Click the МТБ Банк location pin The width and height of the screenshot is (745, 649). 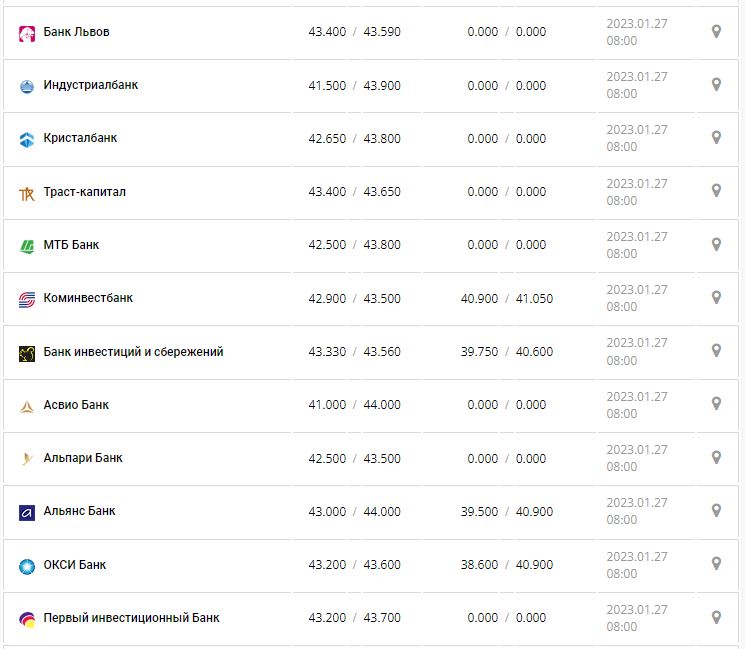tap(716, 244)
